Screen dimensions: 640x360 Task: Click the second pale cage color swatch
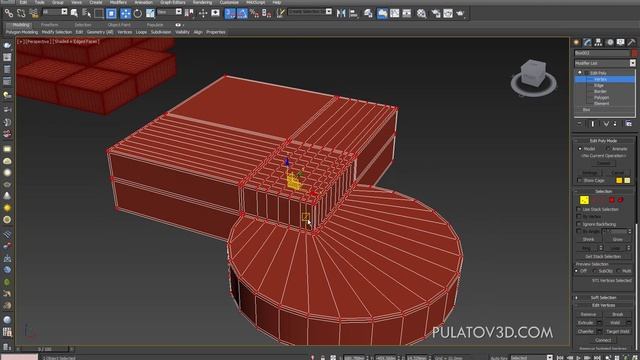click(x=627, y=180)
